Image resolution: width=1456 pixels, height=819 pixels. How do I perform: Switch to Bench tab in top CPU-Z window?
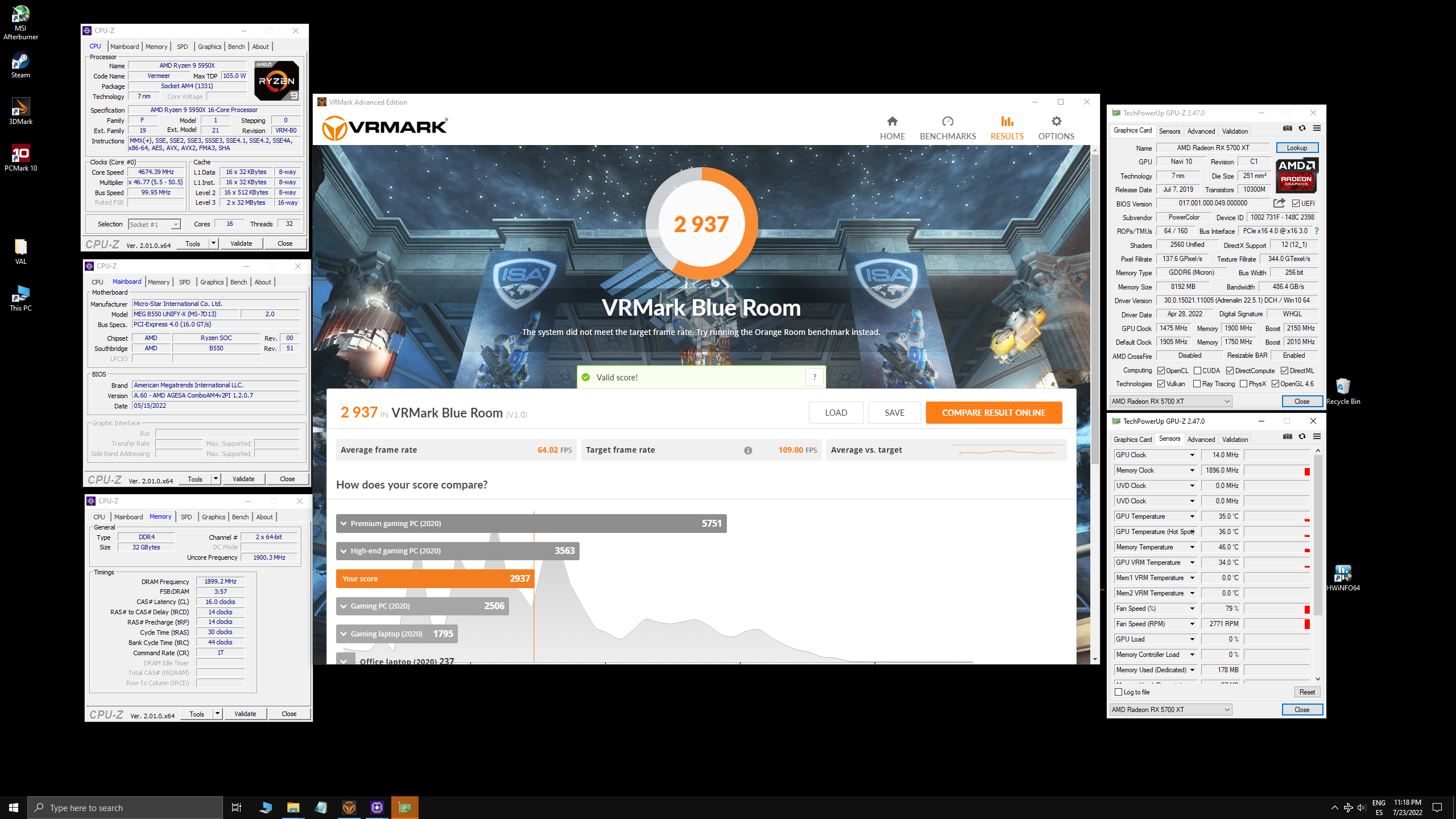tap(236, 47)
